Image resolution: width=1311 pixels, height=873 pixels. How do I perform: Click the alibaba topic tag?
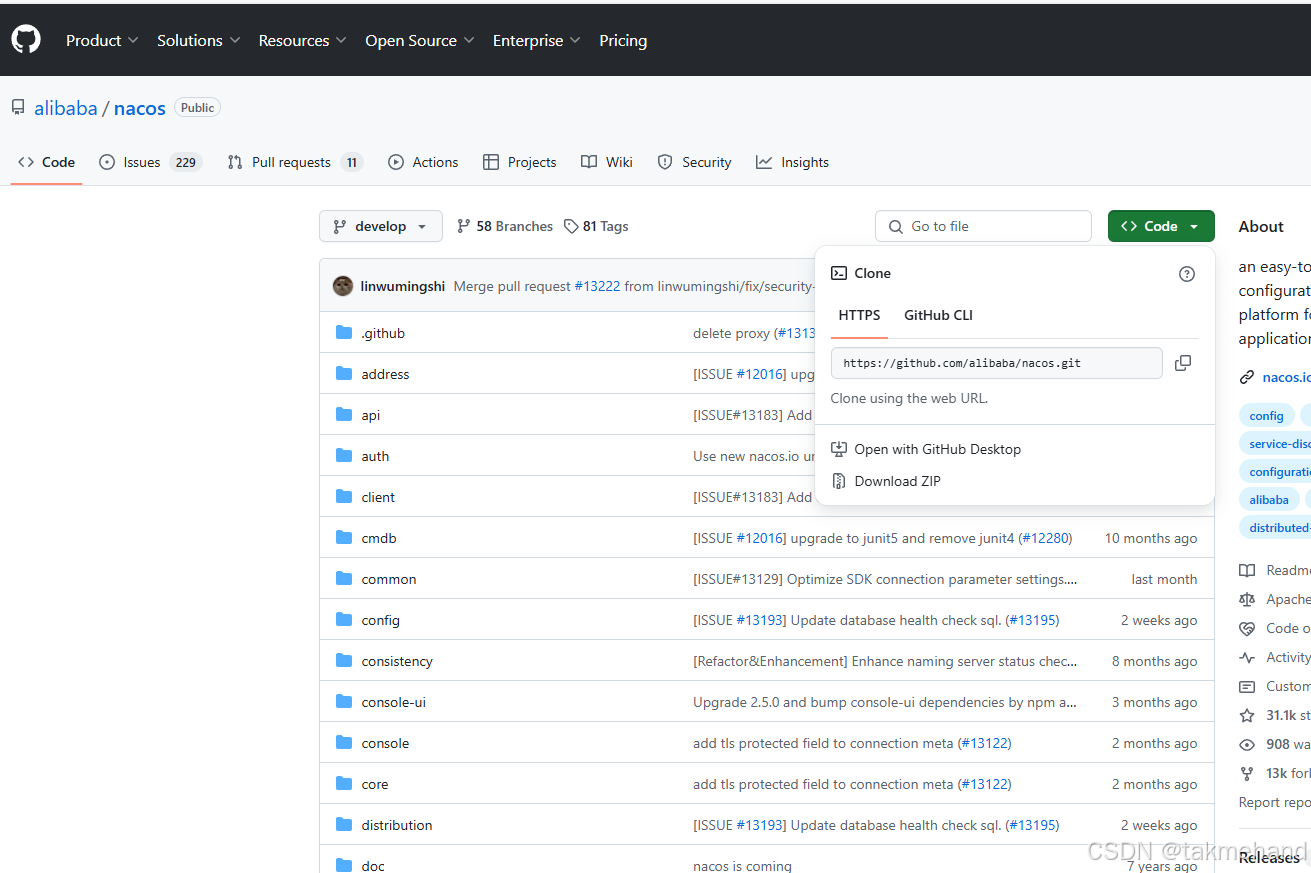(x=1269, y=500)
